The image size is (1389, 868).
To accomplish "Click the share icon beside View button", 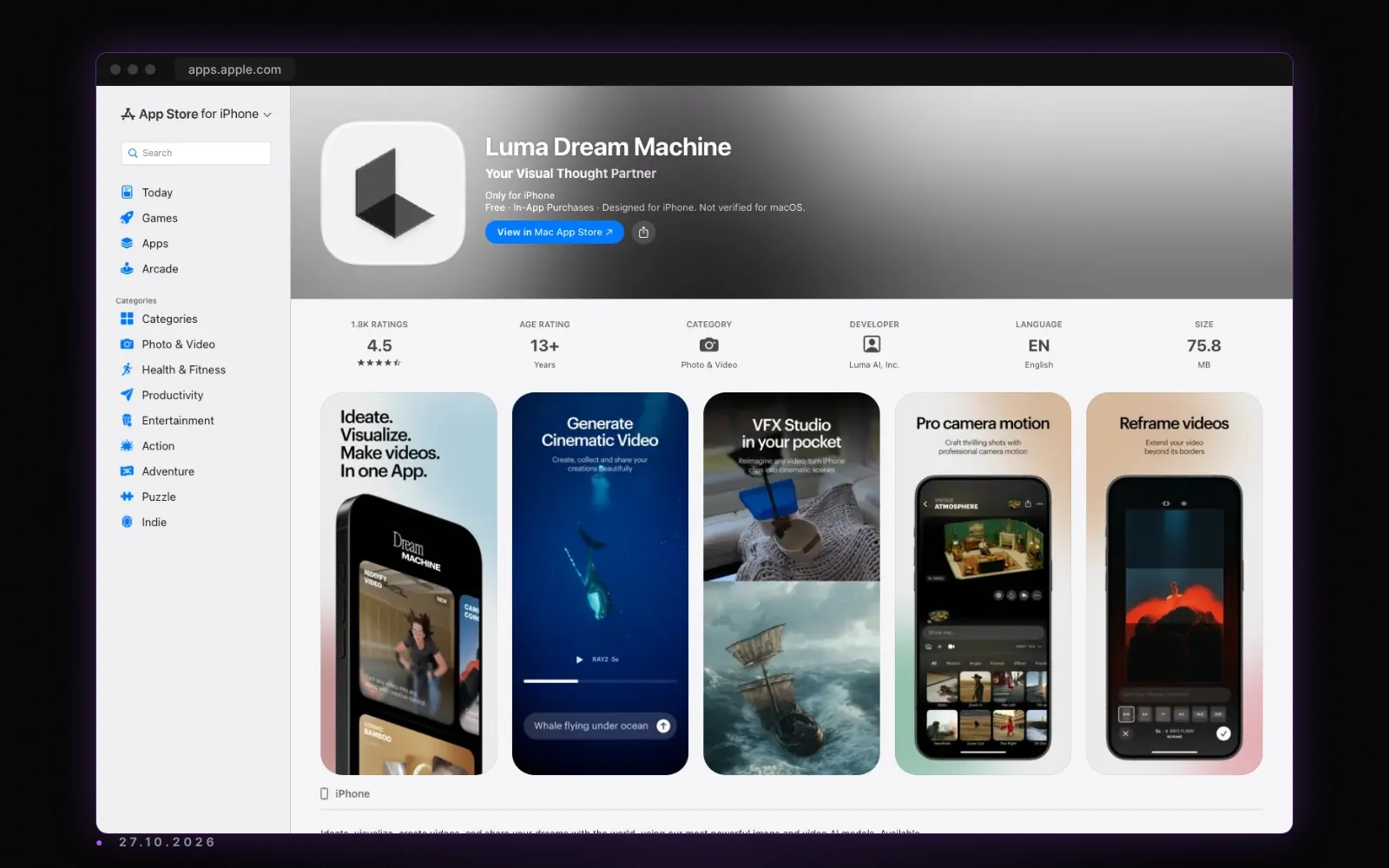I will [643, 232].
